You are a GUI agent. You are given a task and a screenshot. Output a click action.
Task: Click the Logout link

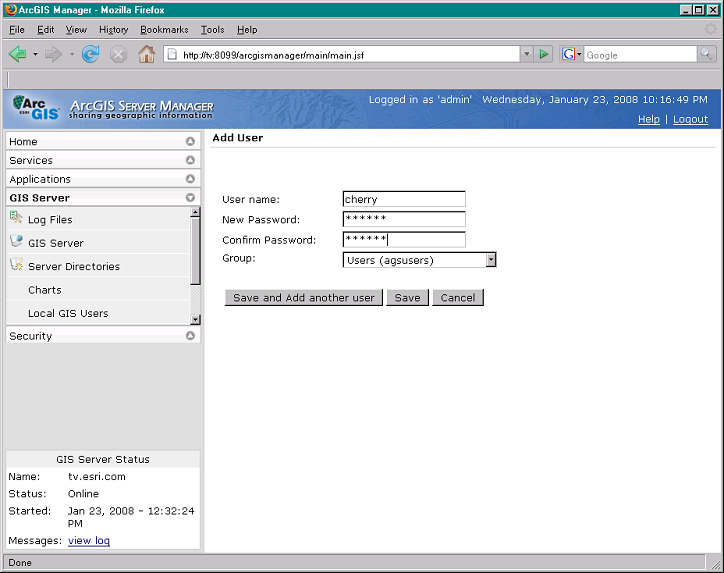click(690, 119)
